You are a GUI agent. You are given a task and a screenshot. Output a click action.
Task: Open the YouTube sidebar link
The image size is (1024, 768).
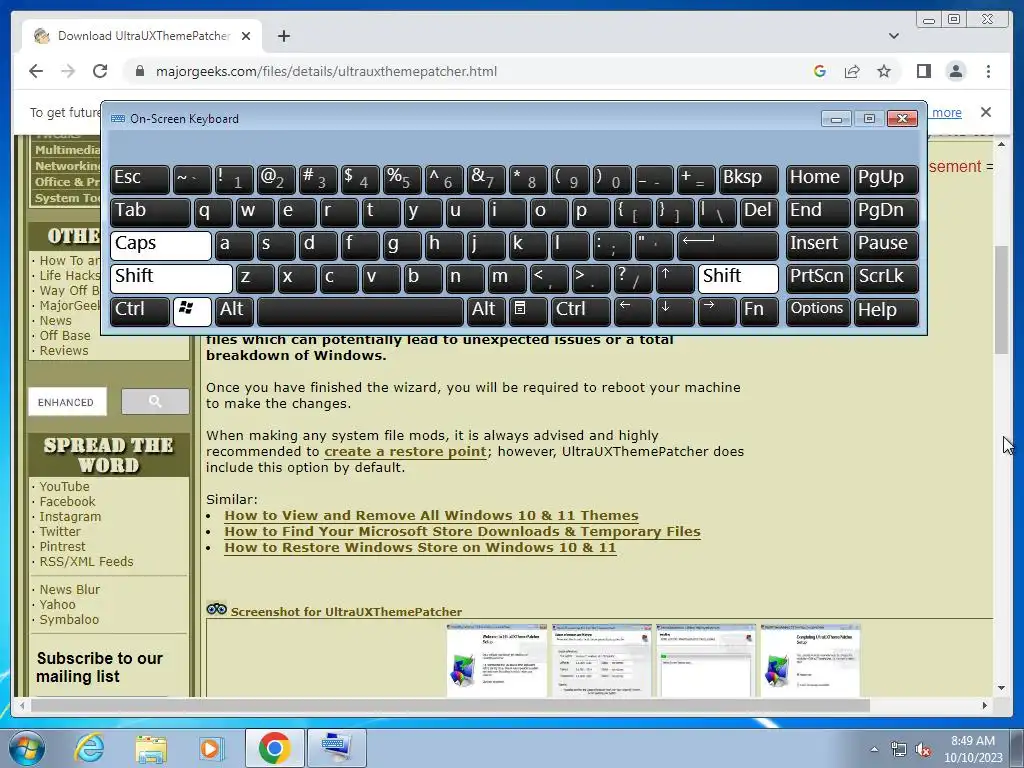(64, 487)
